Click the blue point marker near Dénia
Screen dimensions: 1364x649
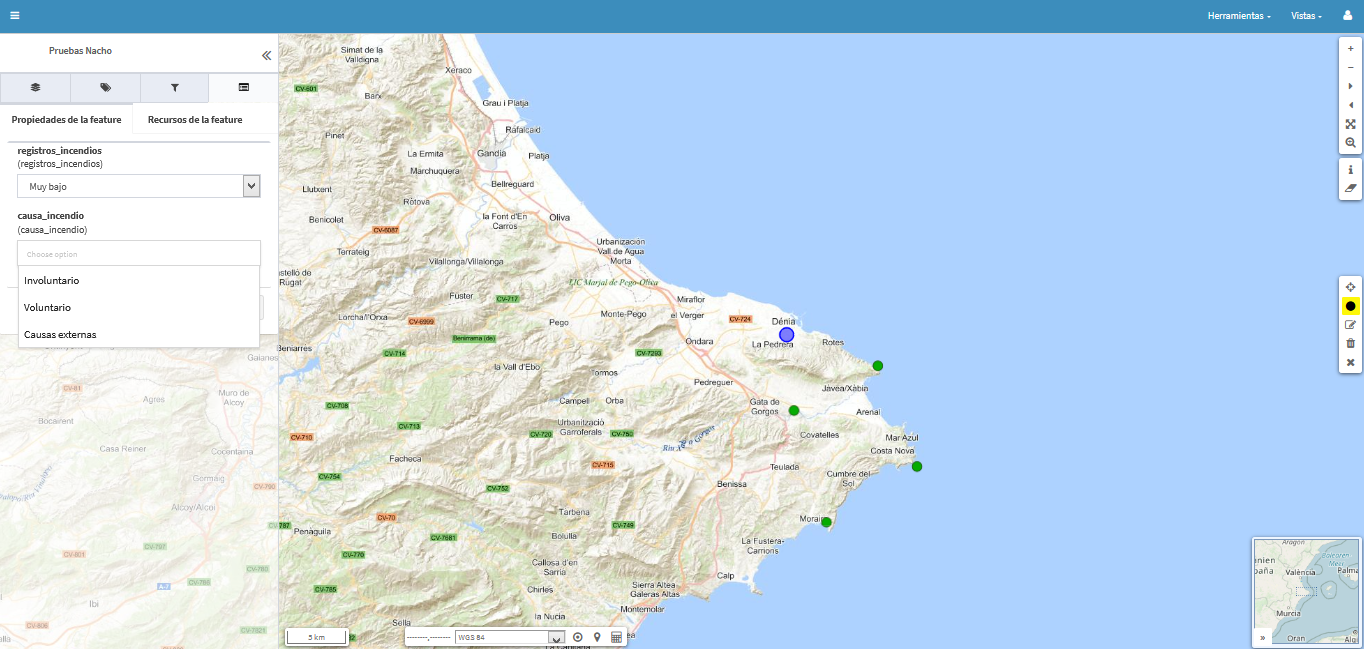click(x=786, y=334)
